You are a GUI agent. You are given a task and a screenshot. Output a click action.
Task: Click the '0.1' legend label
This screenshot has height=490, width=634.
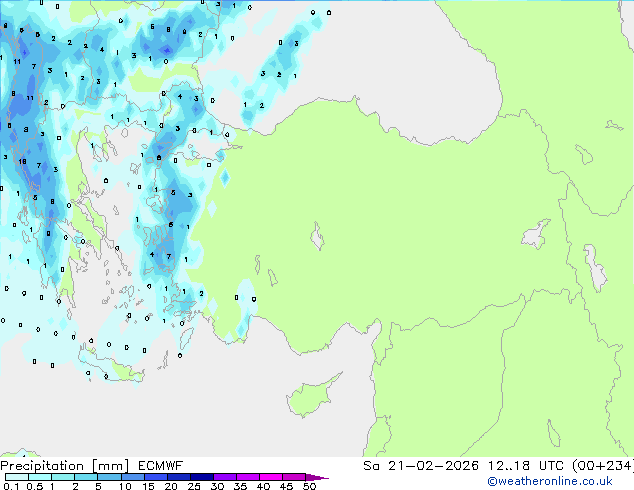pos(11,486)
